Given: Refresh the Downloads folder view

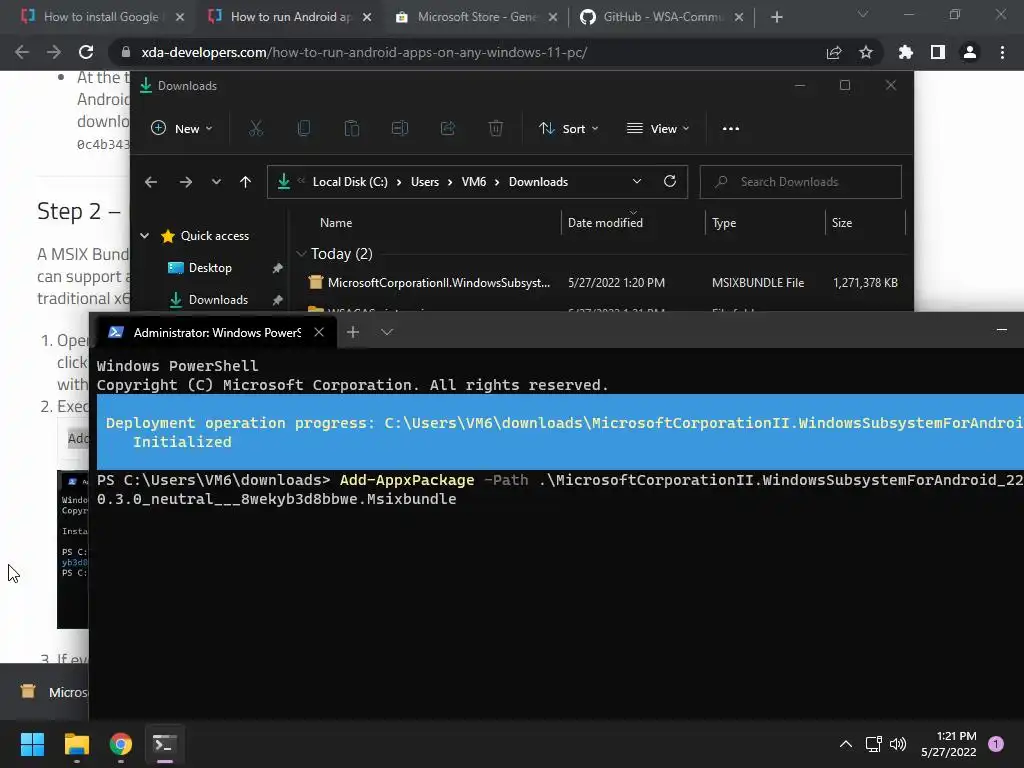Looking at the screenshot, I should 669,182.
